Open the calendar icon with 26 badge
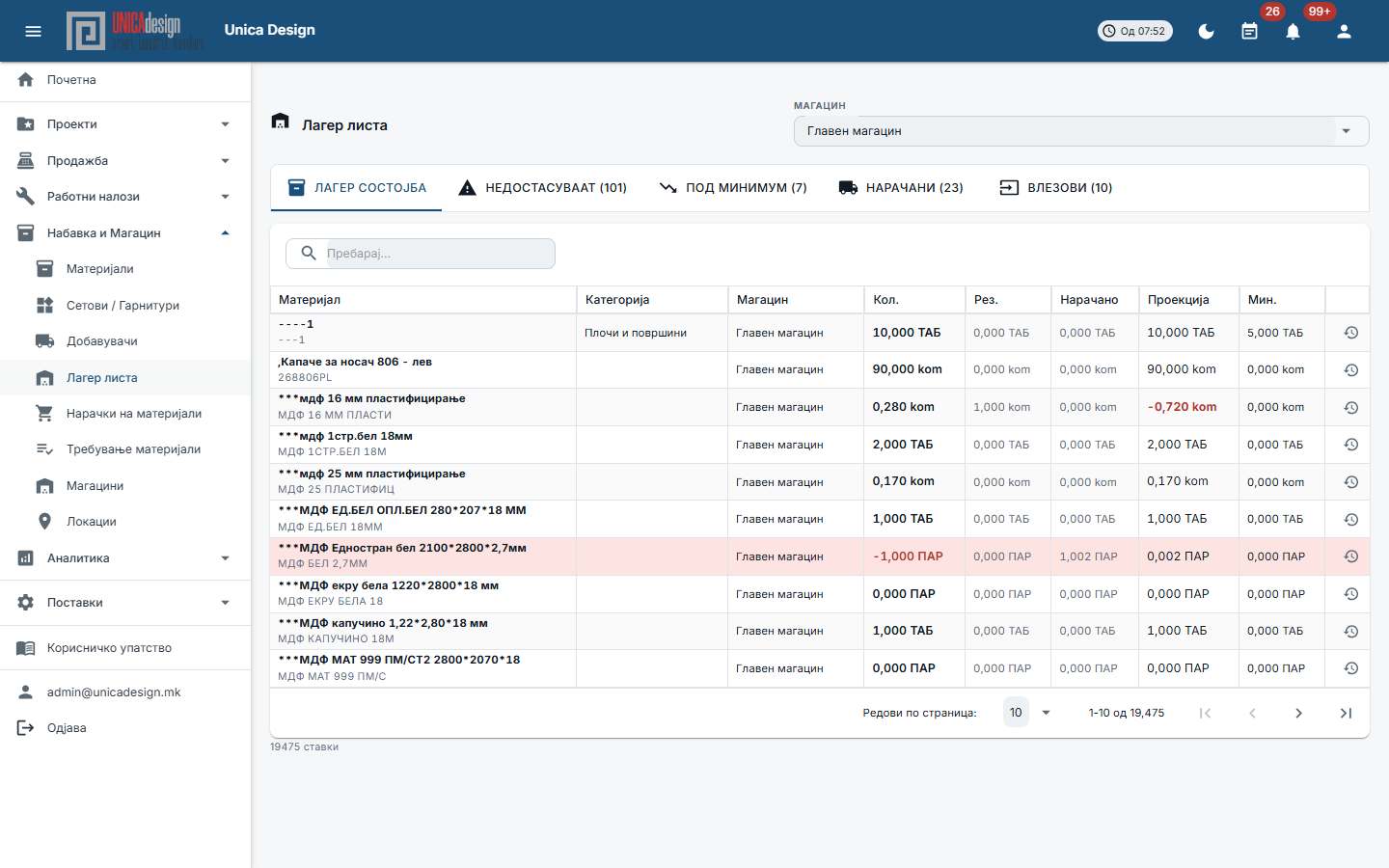Image resolution: width=1389 pixels, height=868 pixels. click(1249, 31)
